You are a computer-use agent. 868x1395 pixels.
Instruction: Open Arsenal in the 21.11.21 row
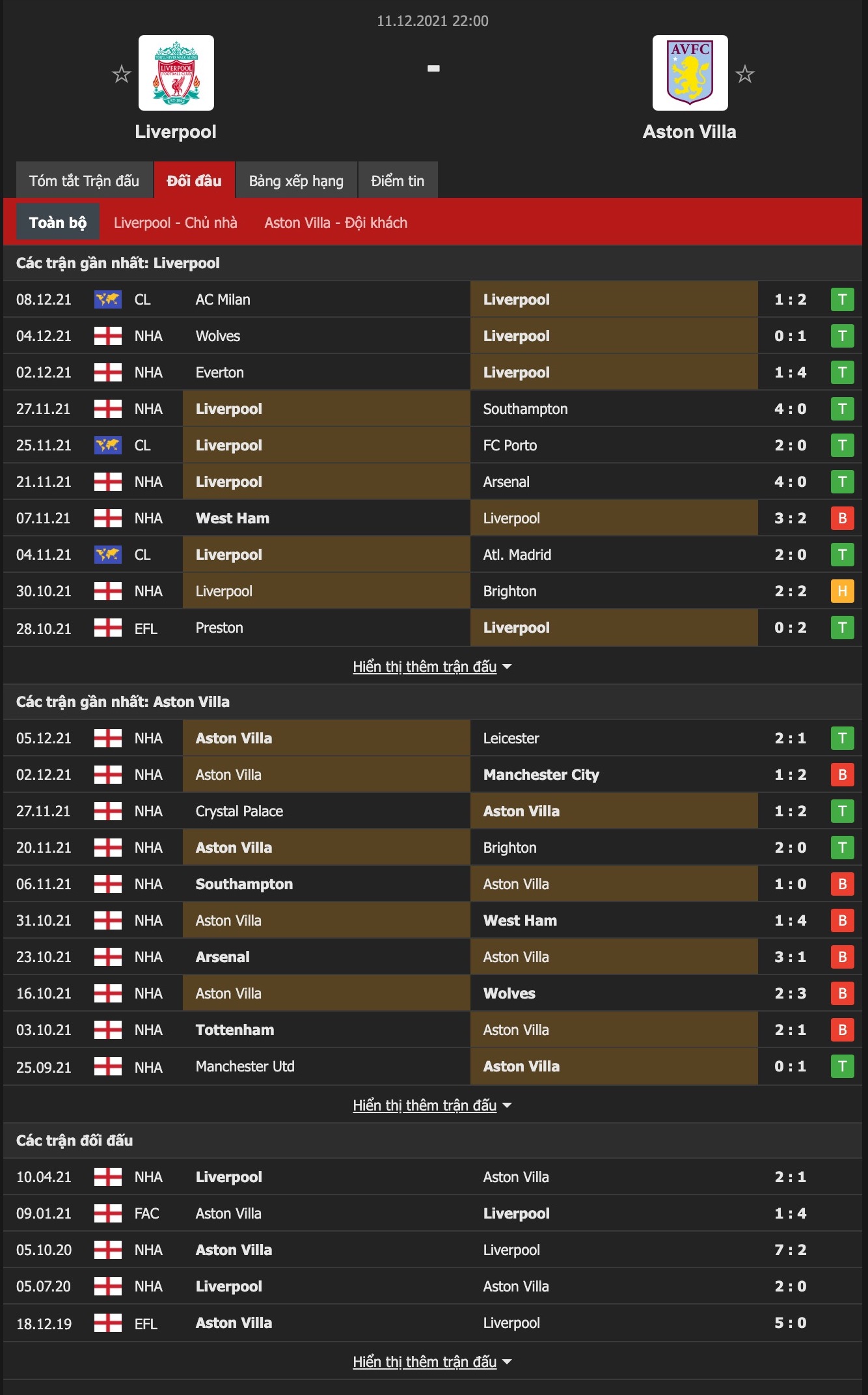pos(506,482)
